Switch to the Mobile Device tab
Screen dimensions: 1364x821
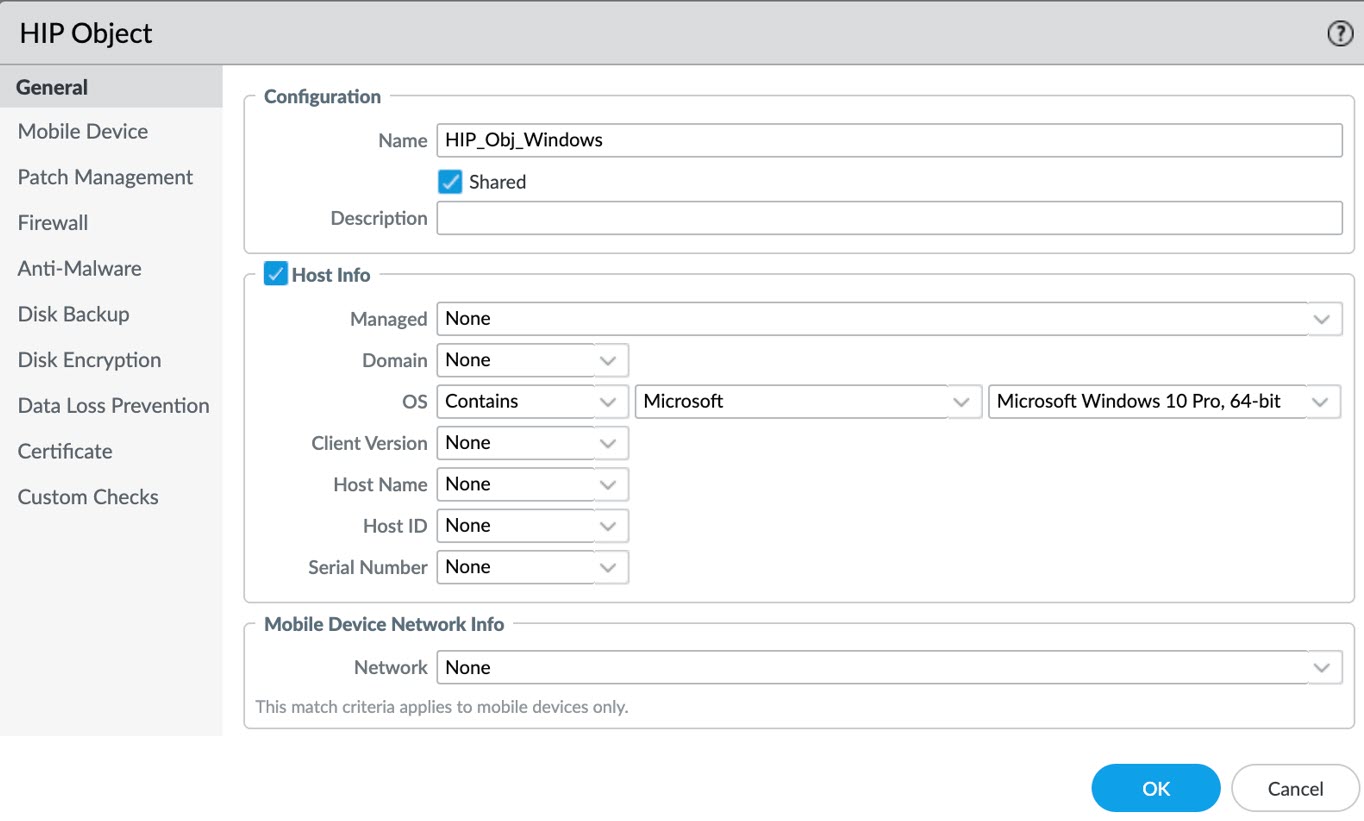pyautogui.click(x=83, y=132)
